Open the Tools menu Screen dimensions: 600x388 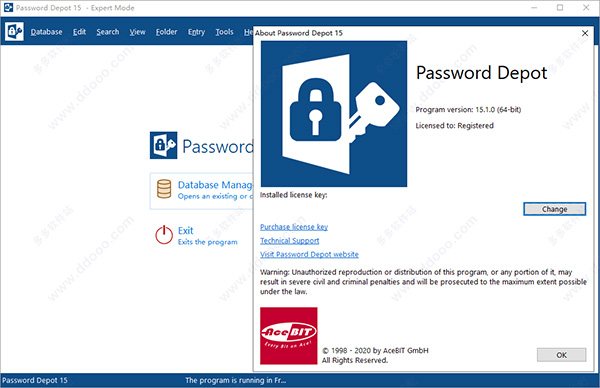[x=224, y=32]
